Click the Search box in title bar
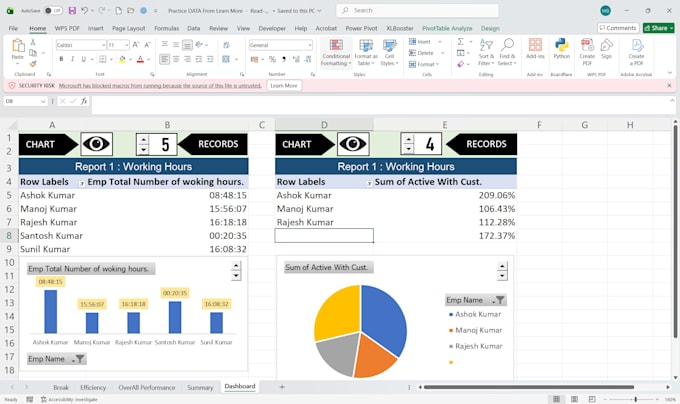 click(x=417, y=10)
